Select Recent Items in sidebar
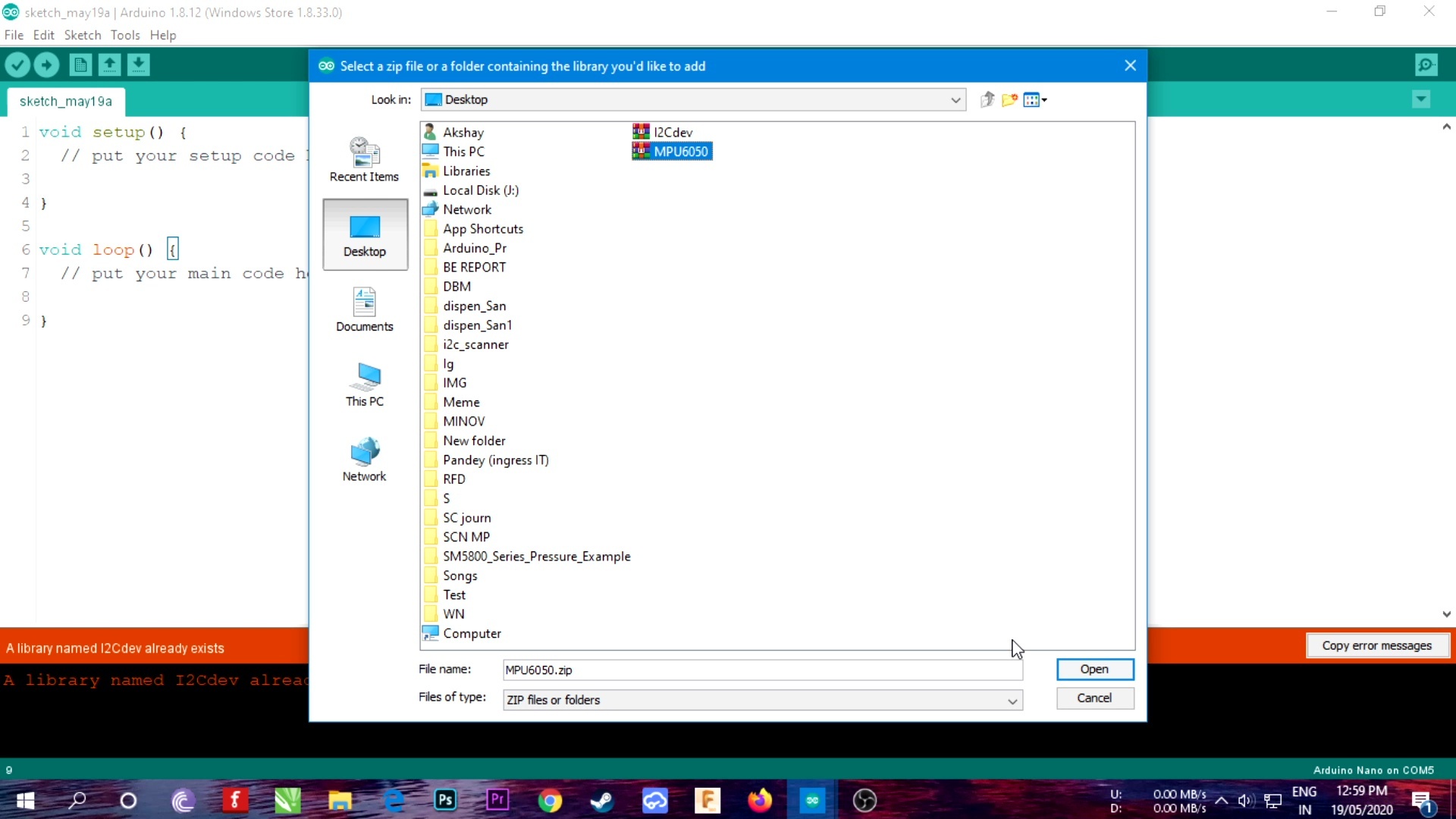Image resolution: width=1456 pixels, height=819 pixels. [x=365, y=160]
